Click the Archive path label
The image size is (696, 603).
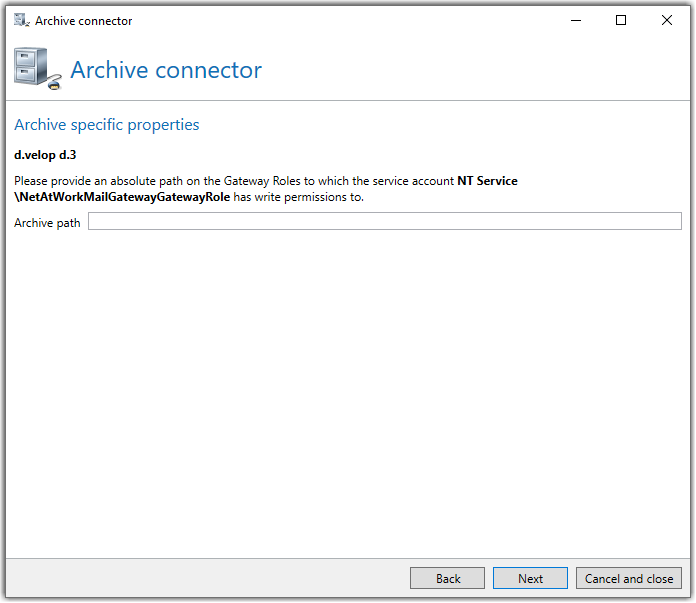point(47,223)
